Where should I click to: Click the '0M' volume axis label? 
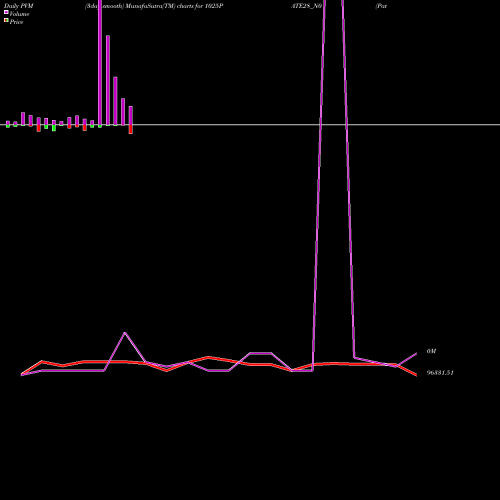click(431, 351)
